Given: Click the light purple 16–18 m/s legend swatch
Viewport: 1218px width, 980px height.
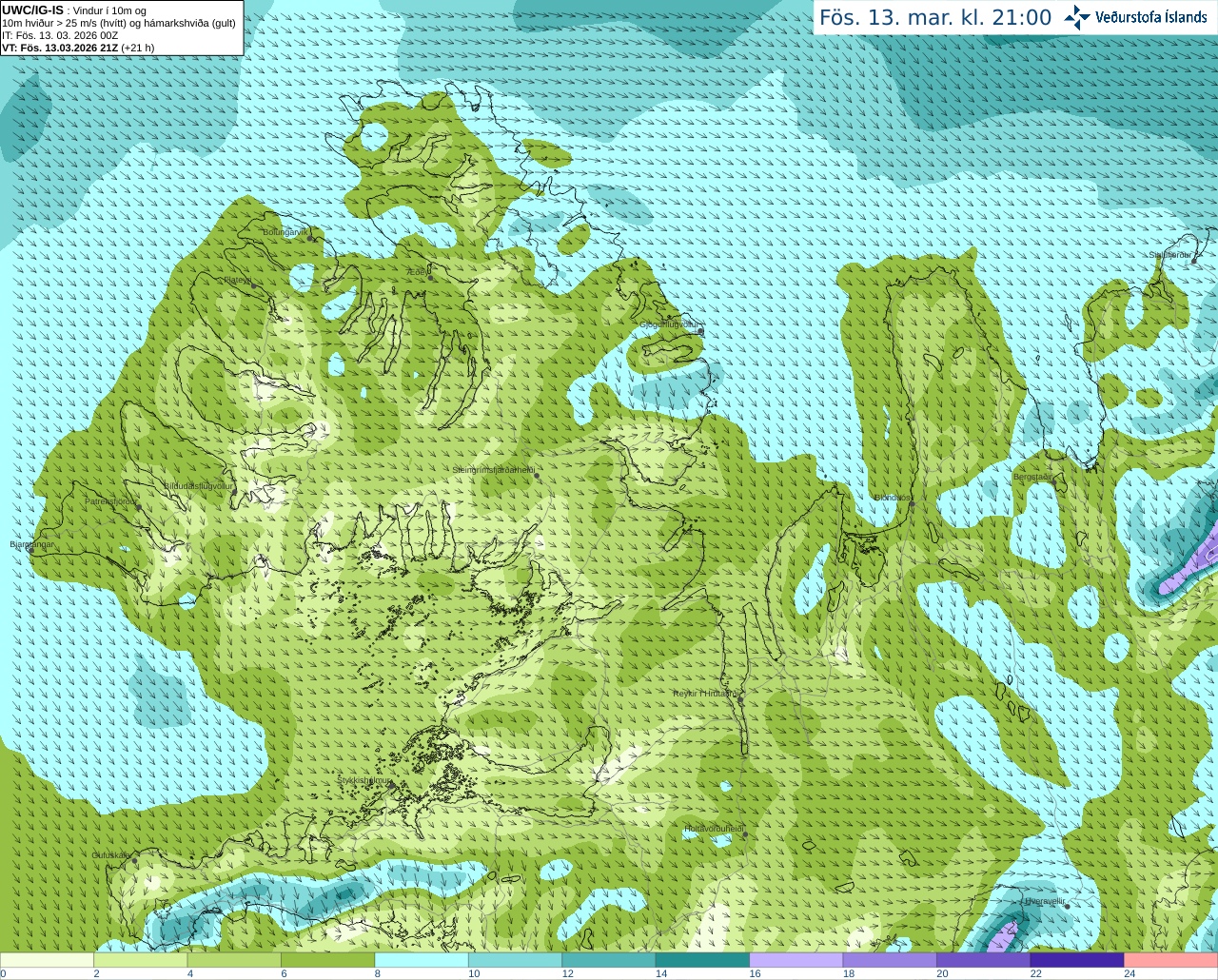Looking at the screenshot, I should (796, 960).
